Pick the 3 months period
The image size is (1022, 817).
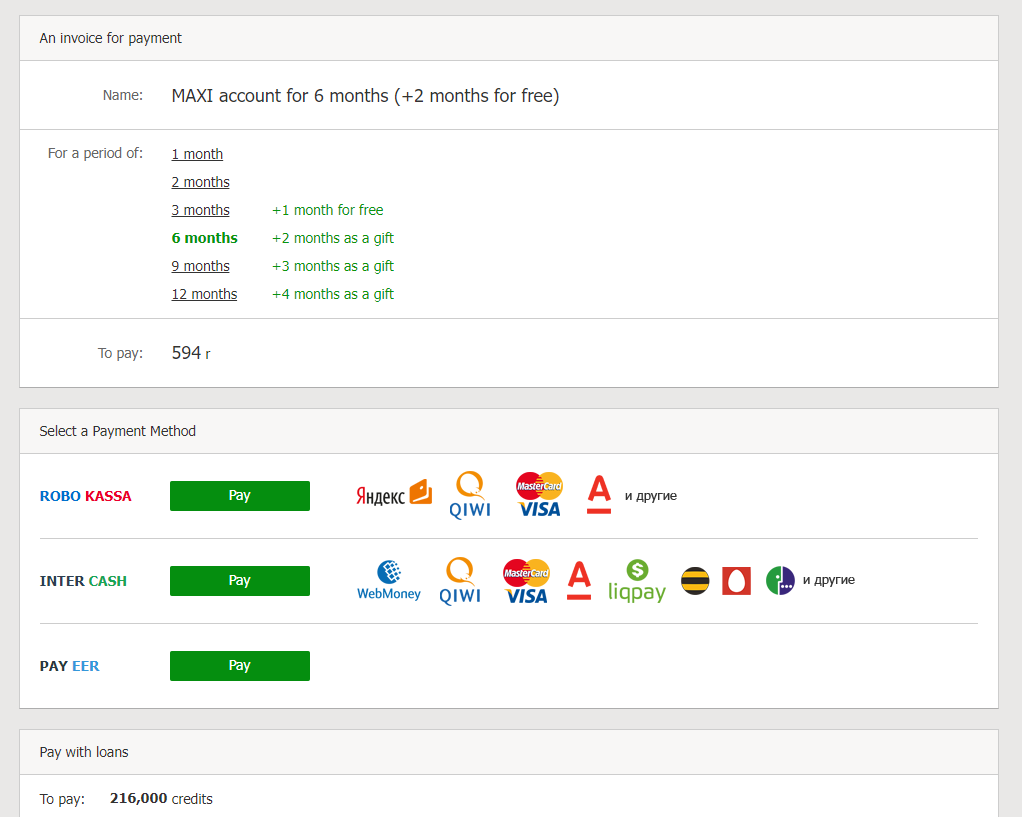click(x=200, y=210)
